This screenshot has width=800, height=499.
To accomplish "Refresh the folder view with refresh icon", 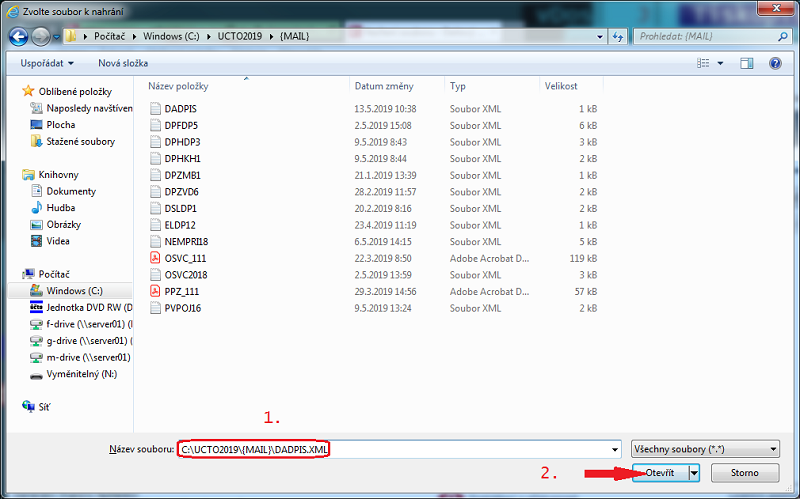I will [618, 37].
